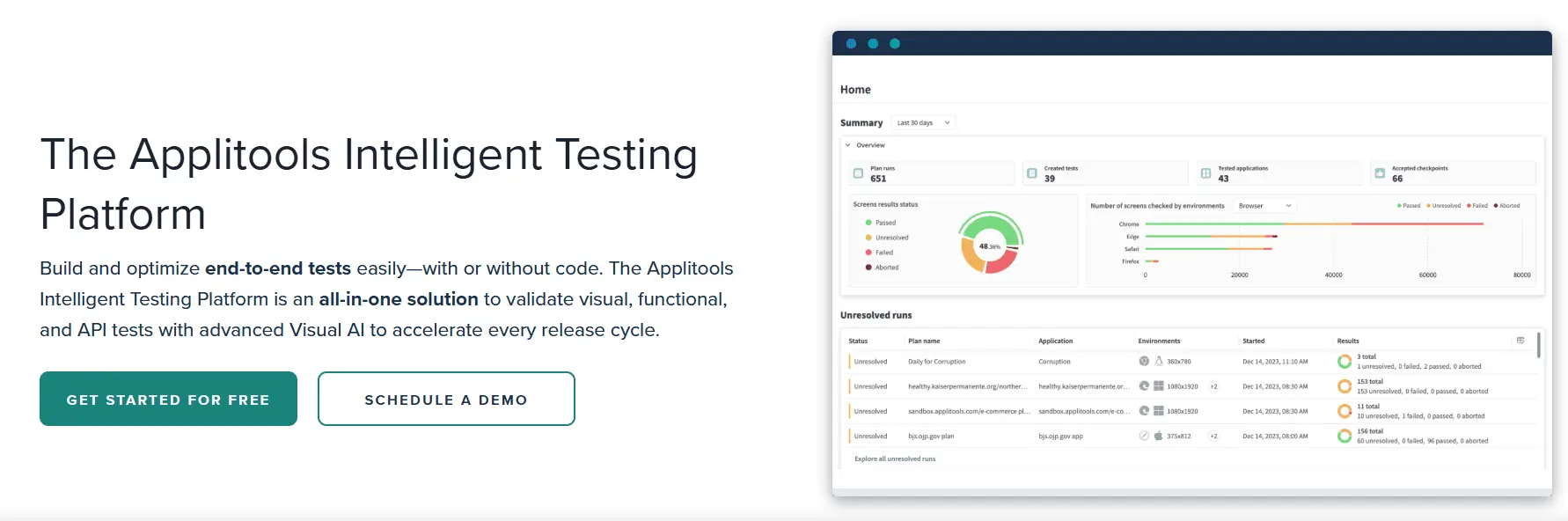The height and width of the screenshot is (521, 1568).
Task: Click the 66 Accepted checkpoints value
Action: click(1397, 179)
